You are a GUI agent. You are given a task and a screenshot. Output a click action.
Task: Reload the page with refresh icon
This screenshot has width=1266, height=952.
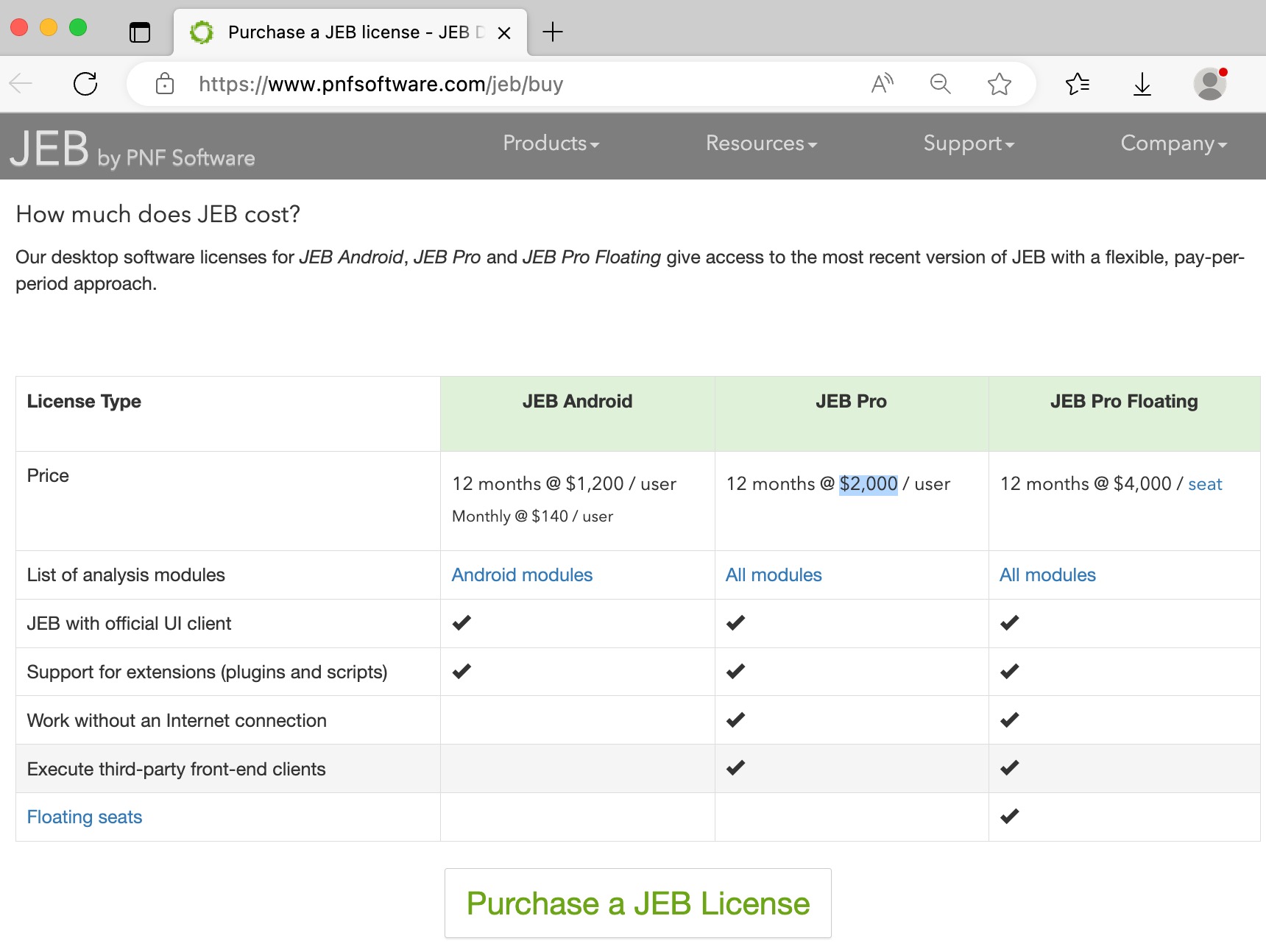85,84
